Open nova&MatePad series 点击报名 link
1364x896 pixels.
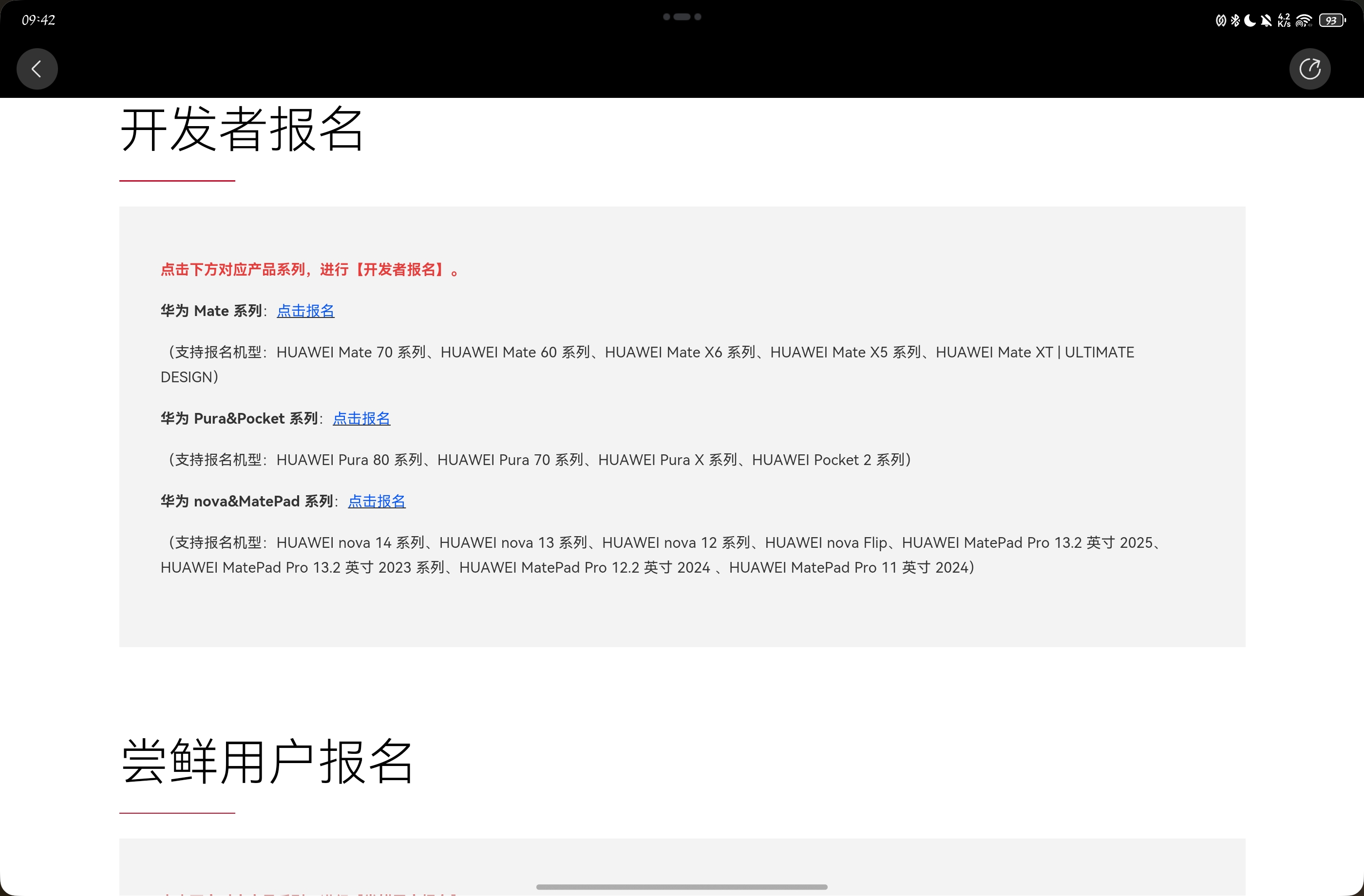(x=377, y=501)
